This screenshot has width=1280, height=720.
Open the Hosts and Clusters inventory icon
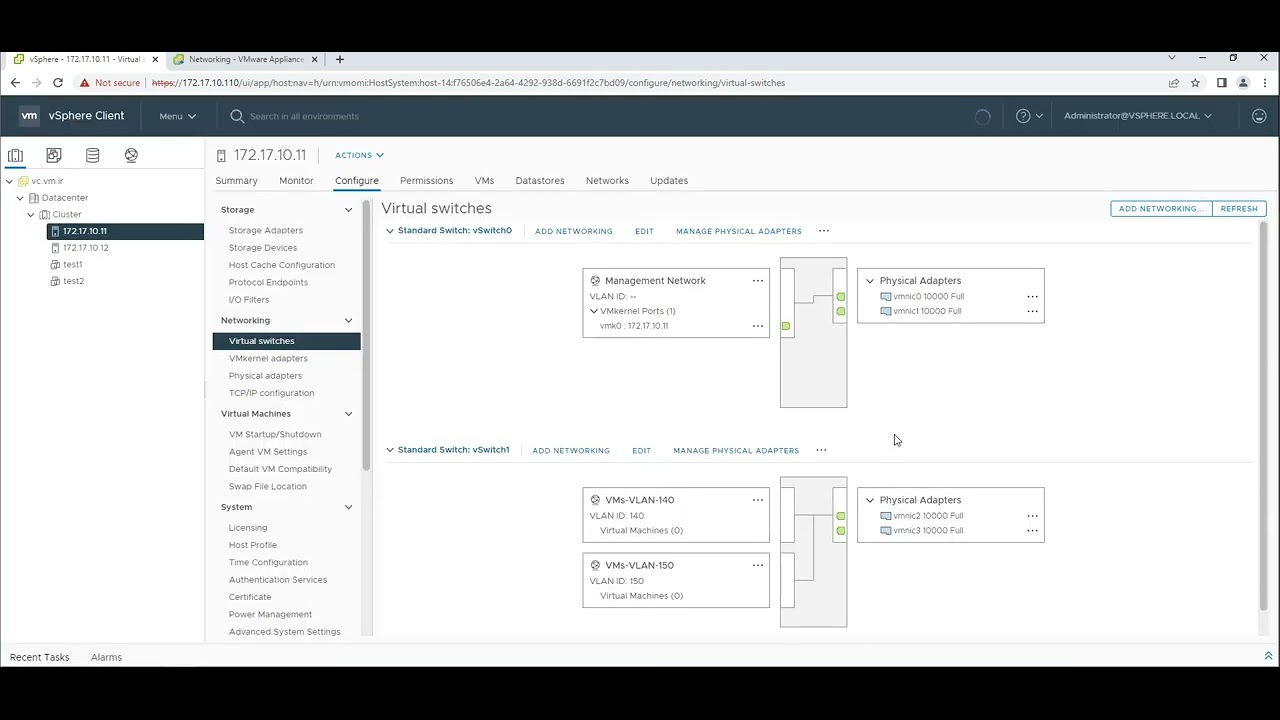click(15, 155)
